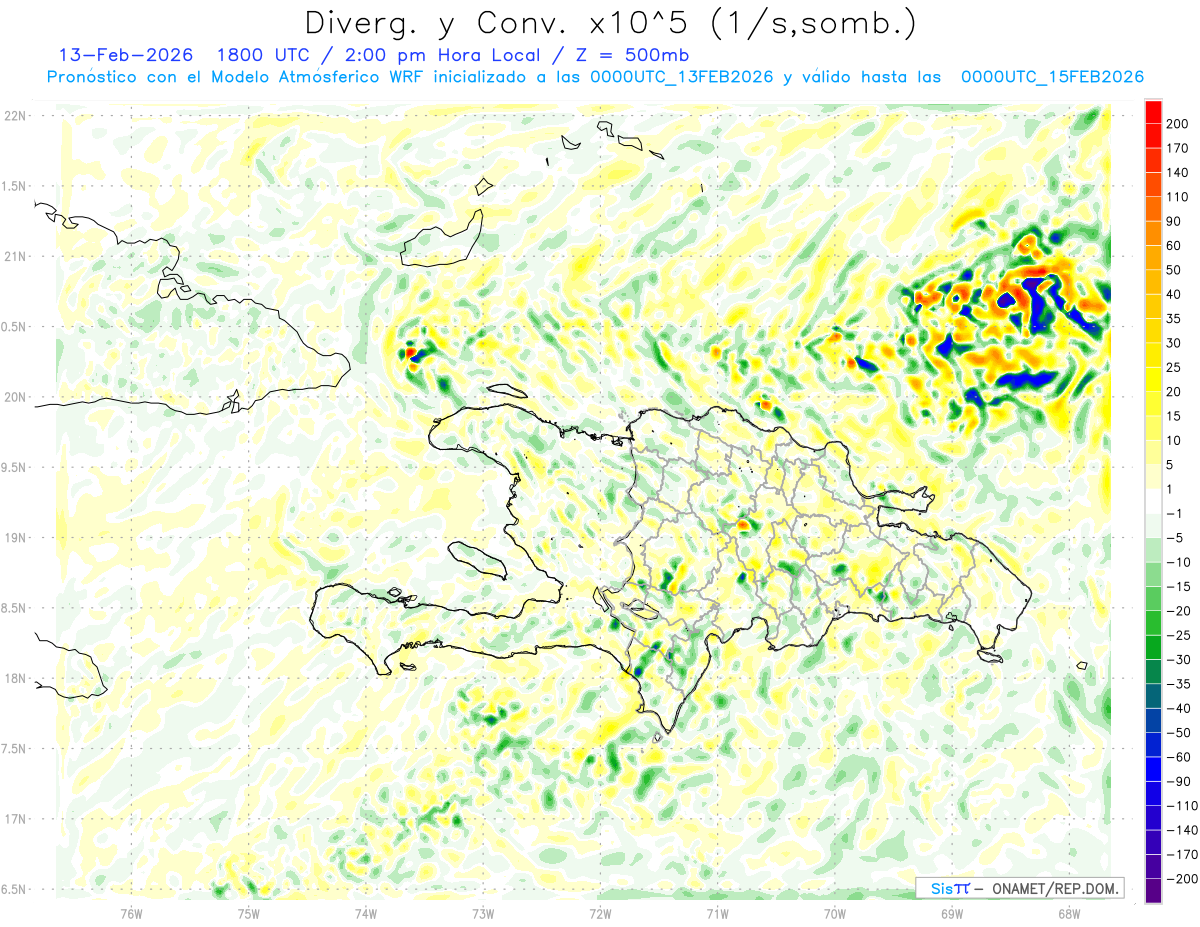Click the white swatch between 1 and -1
Screen dimensions: 1200x927
point(1153,502)
